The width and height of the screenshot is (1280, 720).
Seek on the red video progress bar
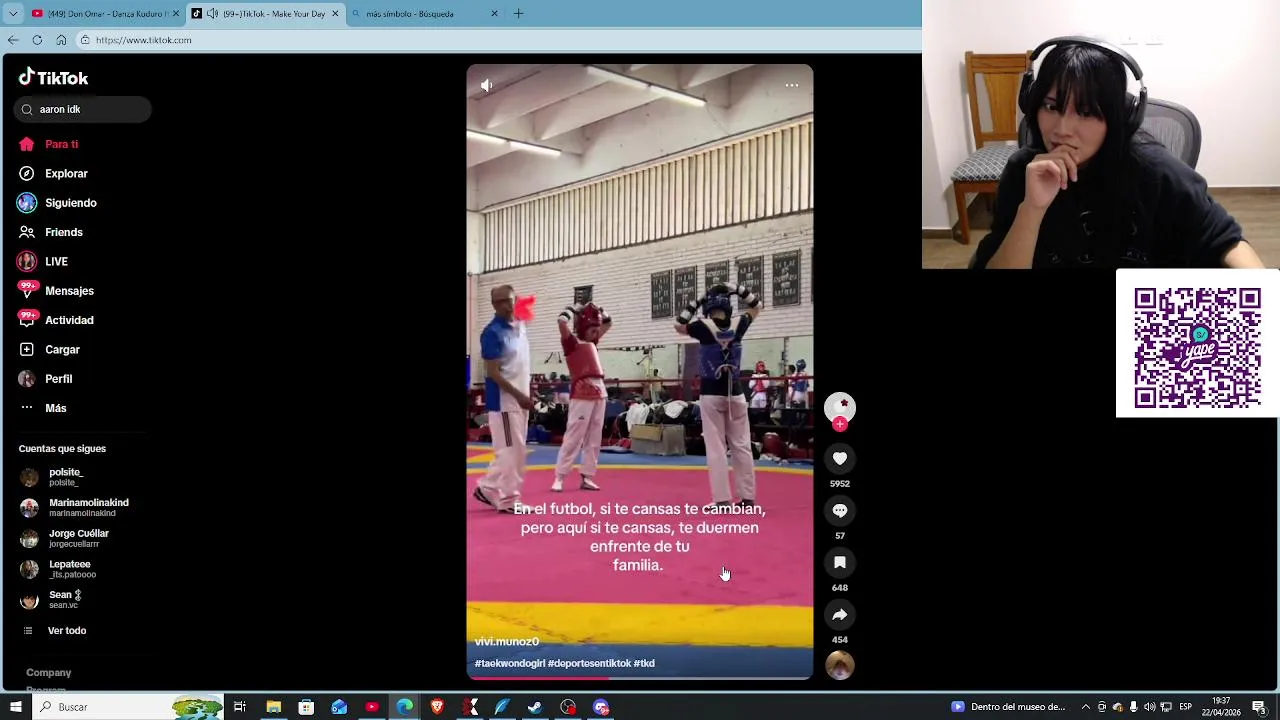point(640,678)
